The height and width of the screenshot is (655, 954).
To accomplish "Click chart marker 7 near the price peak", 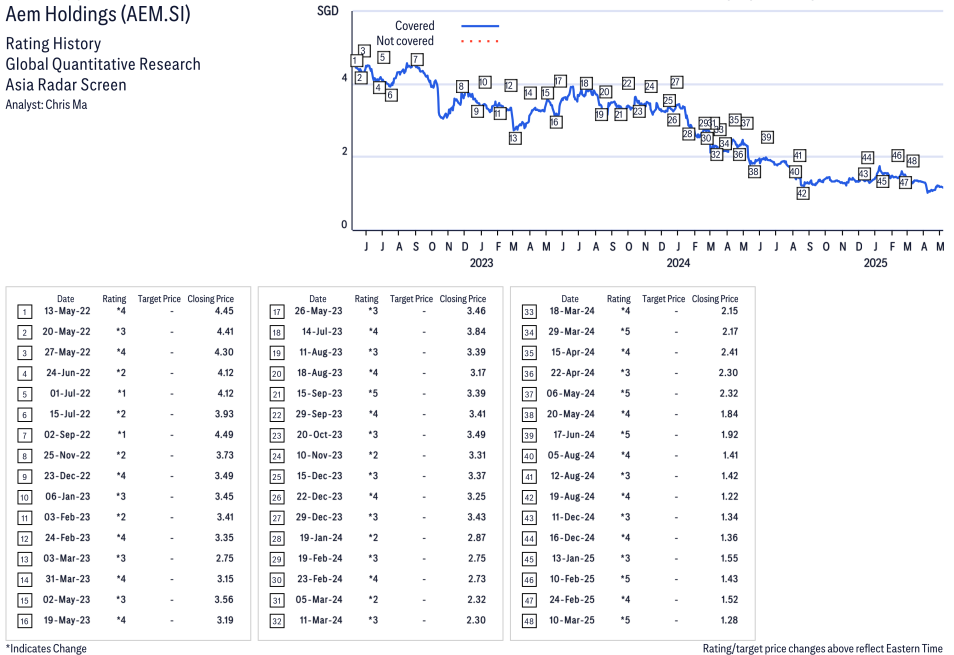I will [x=417, y=59].
